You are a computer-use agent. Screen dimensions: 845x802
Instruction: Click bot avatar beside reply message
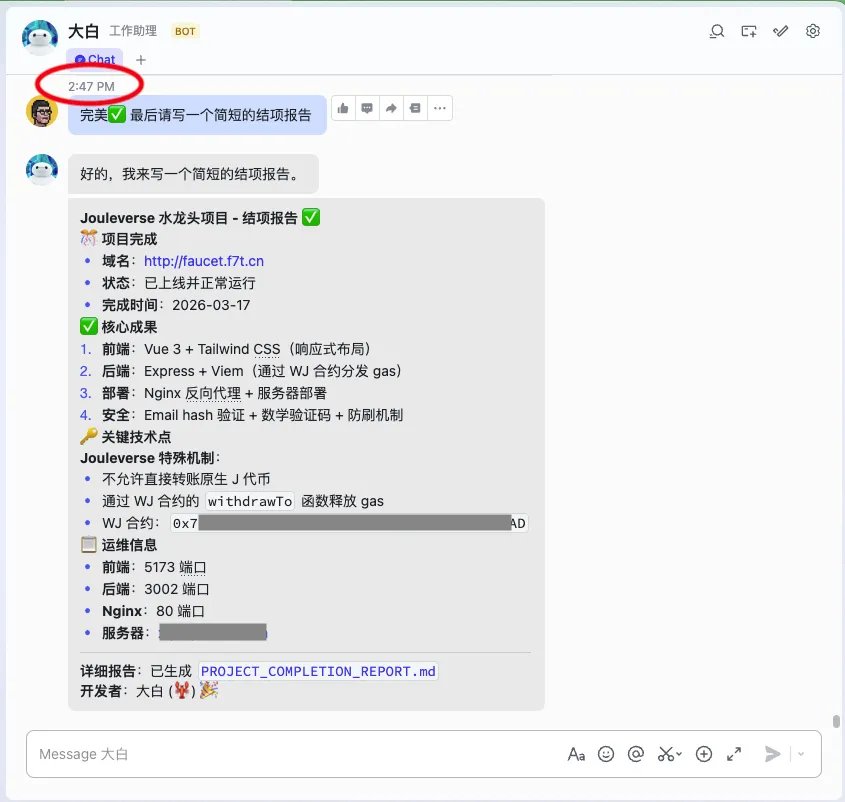pyautogui.click(x=42, y=170)
